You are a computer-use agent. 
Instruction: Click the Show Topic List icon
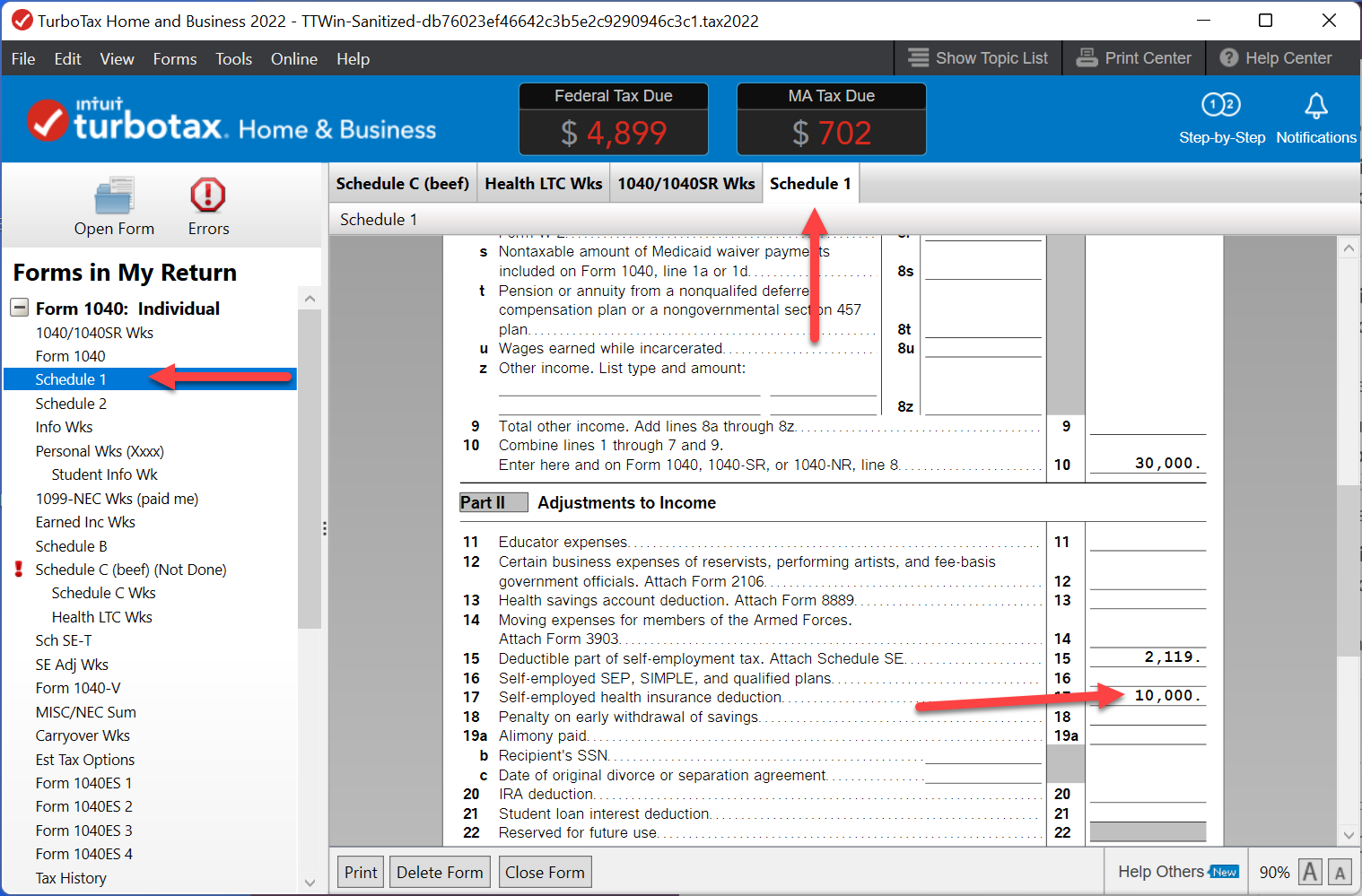(918, 58)
